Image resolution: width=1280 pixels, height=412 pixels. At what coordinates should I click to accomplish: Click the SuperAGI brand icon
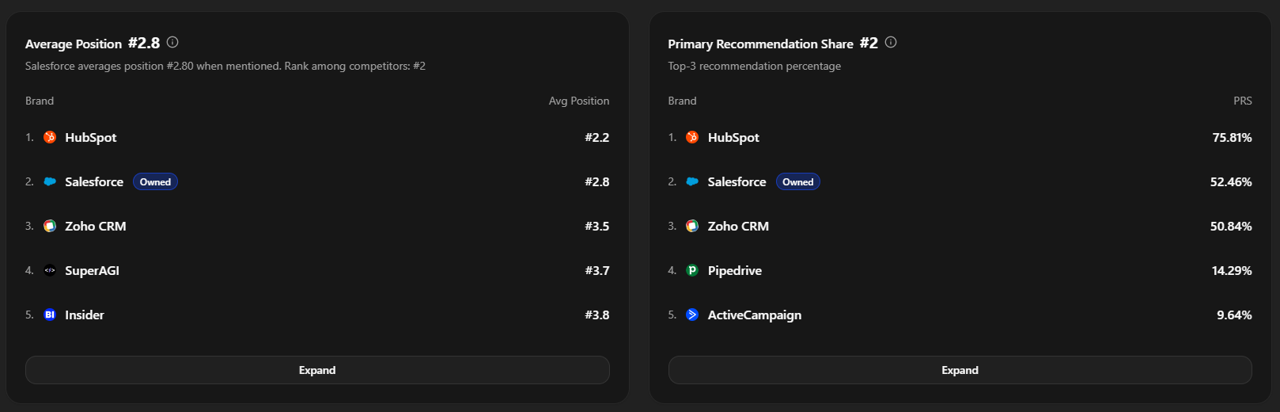[x=50, y=270]
